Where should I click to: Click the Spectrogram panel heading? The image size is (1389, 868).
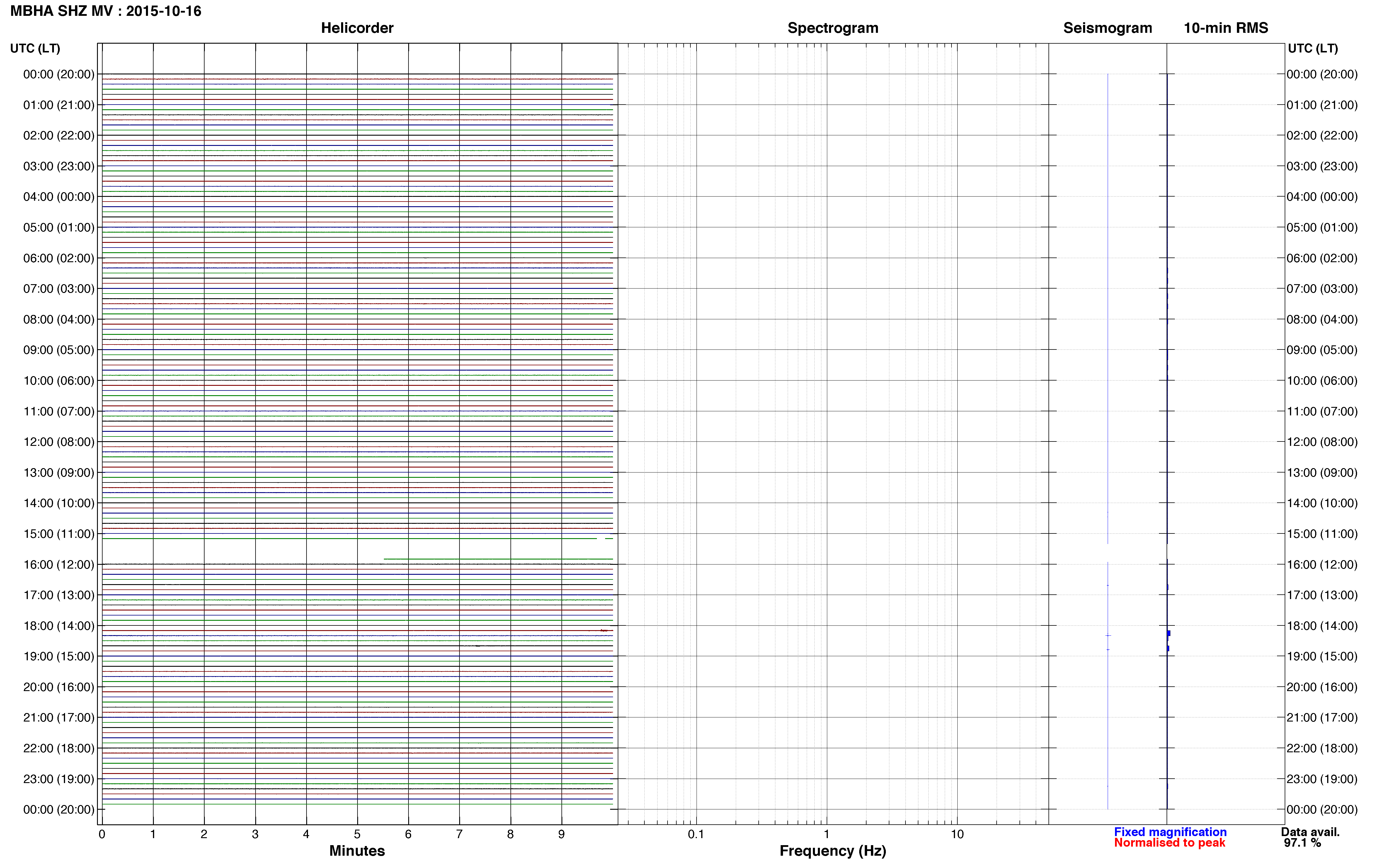tap(833, 28)
